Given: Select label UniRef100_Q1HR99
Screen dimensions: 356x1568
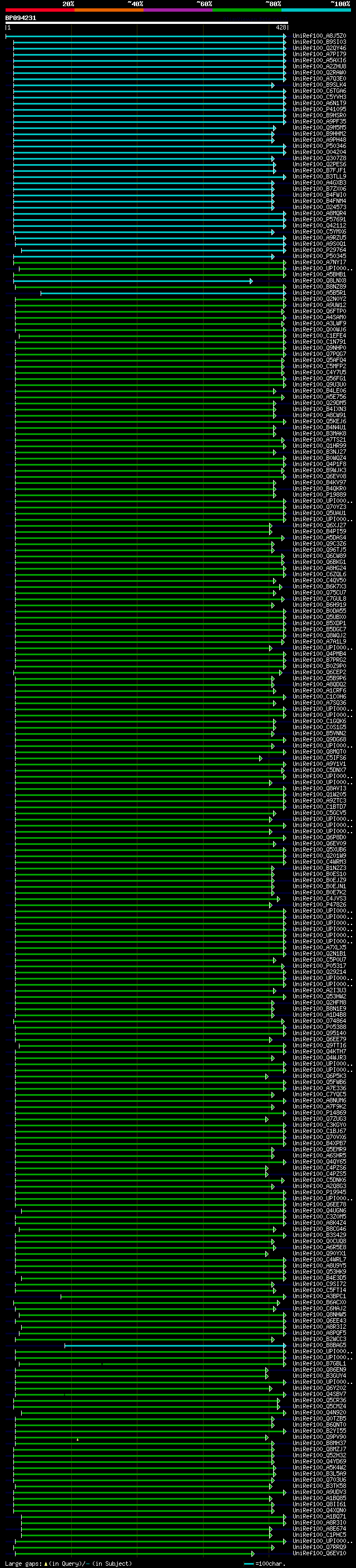Looking at the screenshot, I should pos(319,446).
